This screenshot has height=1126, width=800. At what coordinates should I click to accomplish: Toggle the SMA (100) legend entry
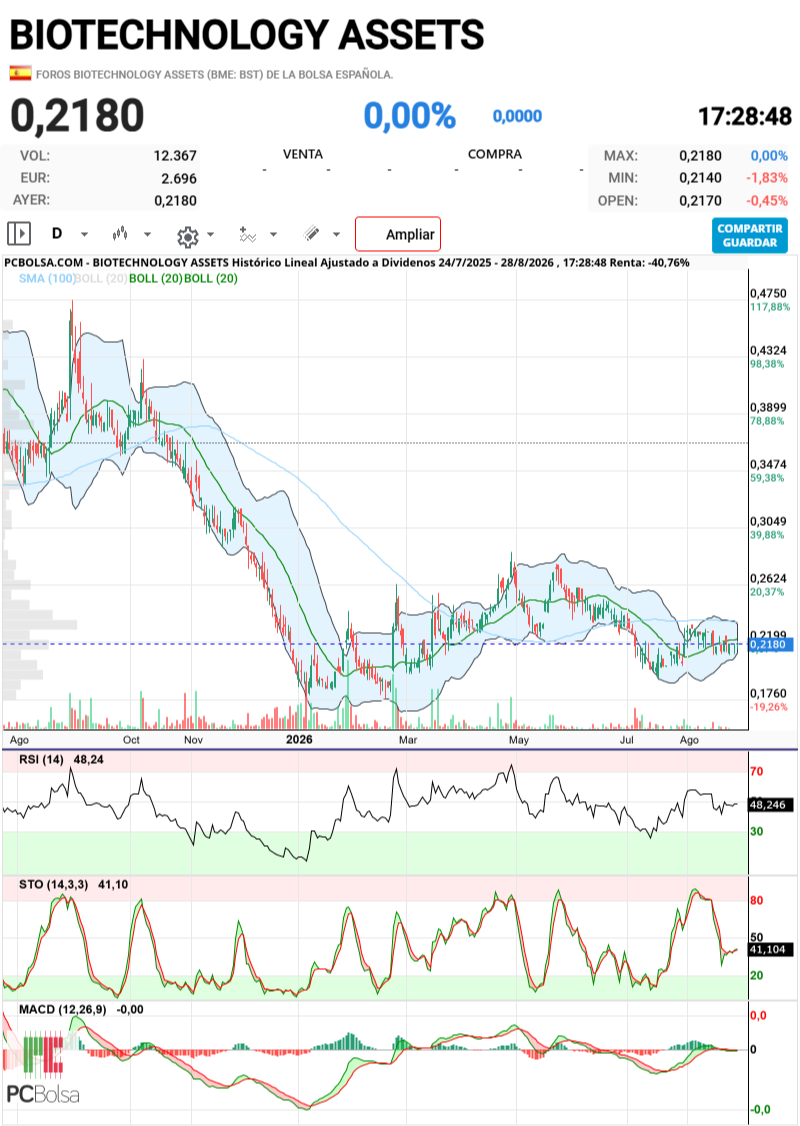click(47, 278)
